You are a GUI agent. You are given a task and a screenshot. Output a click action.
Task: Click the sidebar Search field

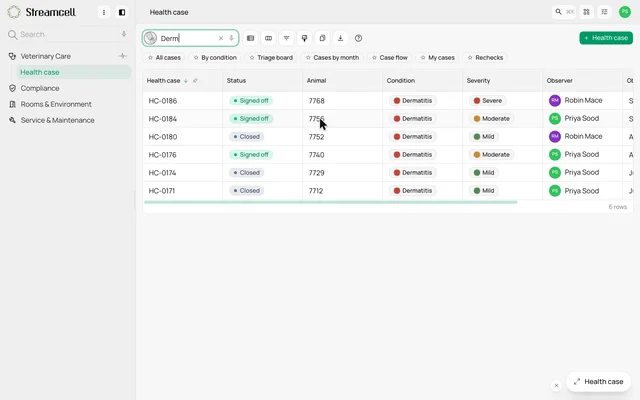coord(67,34)
